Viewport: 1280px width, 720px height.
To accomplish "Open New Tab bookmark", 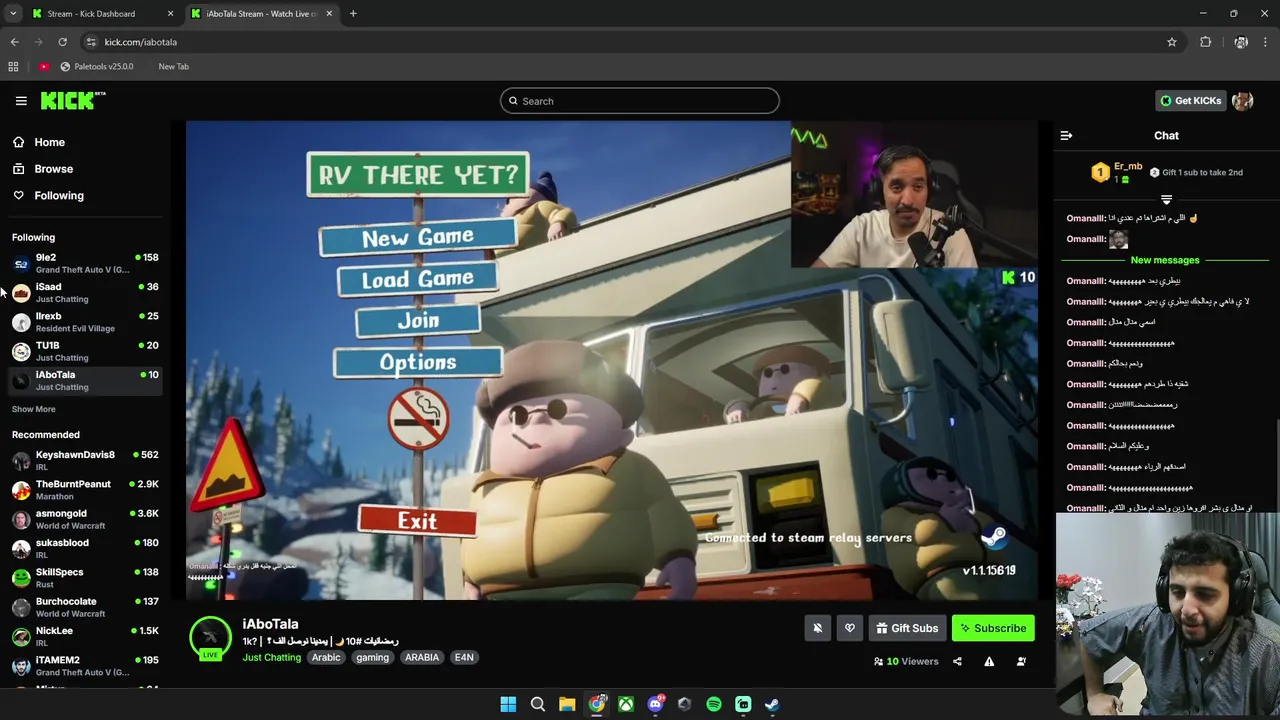I will point(173,66).
